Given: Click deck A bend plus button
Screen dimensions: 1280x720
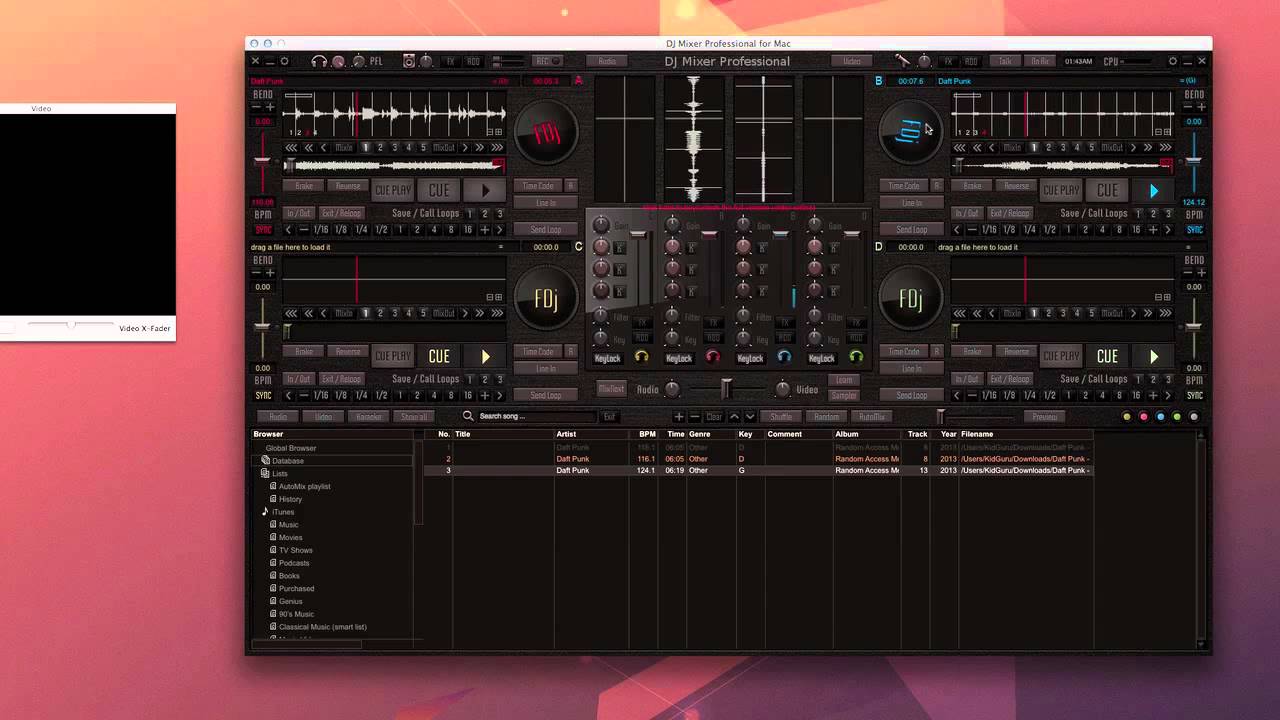Looking at the screenshot, I should (270, 106).
